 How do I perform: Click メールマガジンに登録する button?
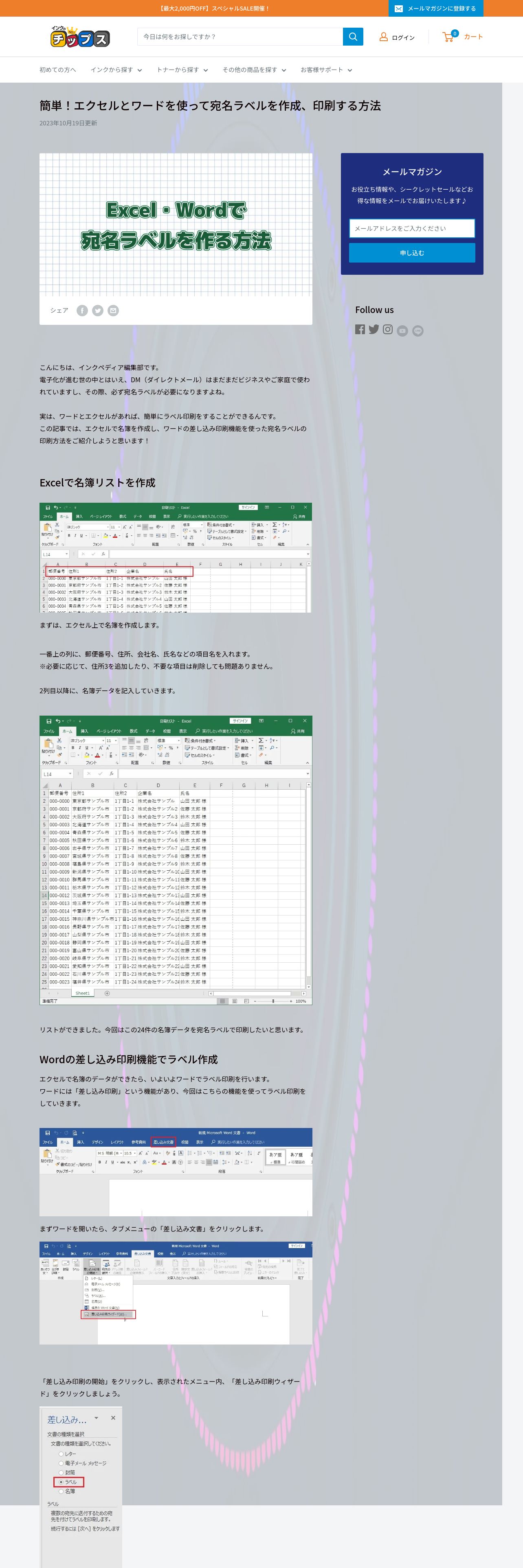tap(436, 9)
